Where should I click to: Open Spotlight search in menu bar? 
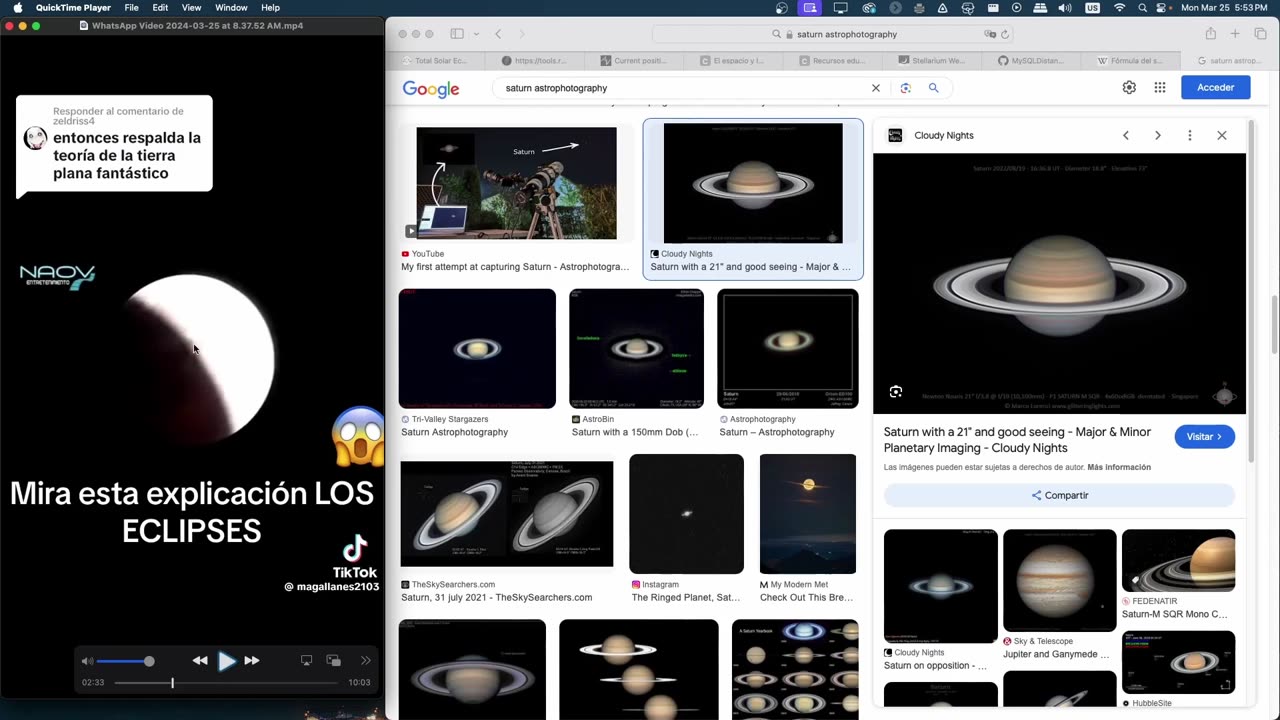click(1142, 7)
